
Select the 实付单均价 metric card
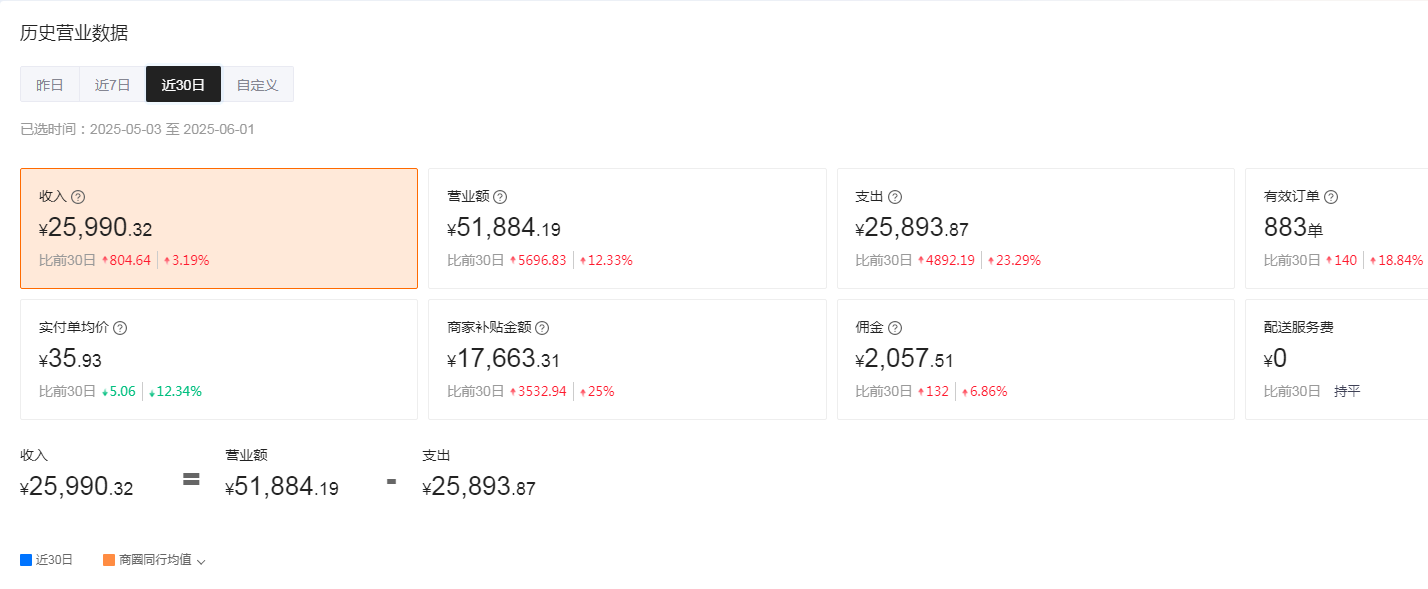click(218, 359)
